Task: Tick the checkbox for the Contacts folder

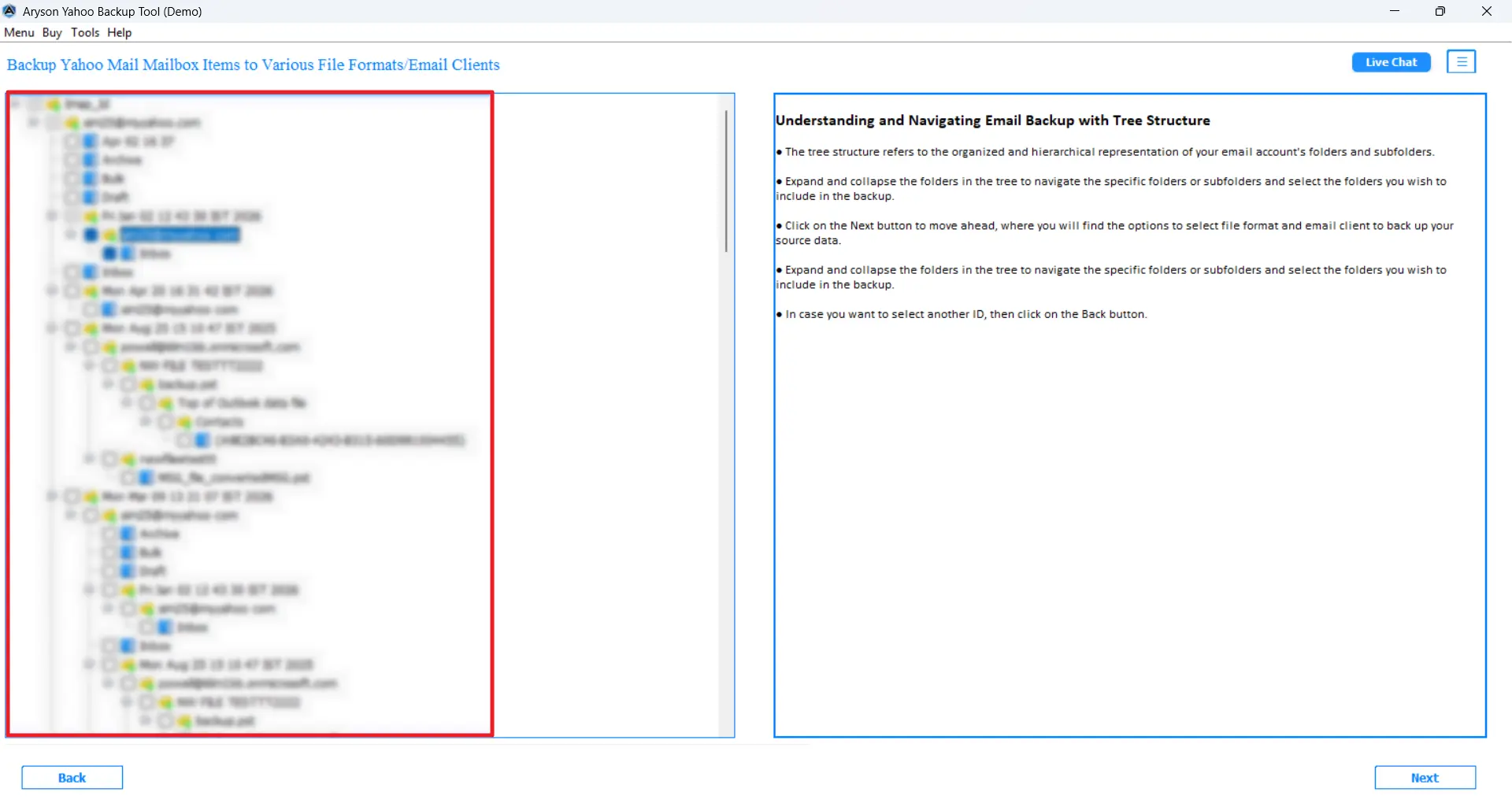Action: pyautogui.click(x=165, y=422)
